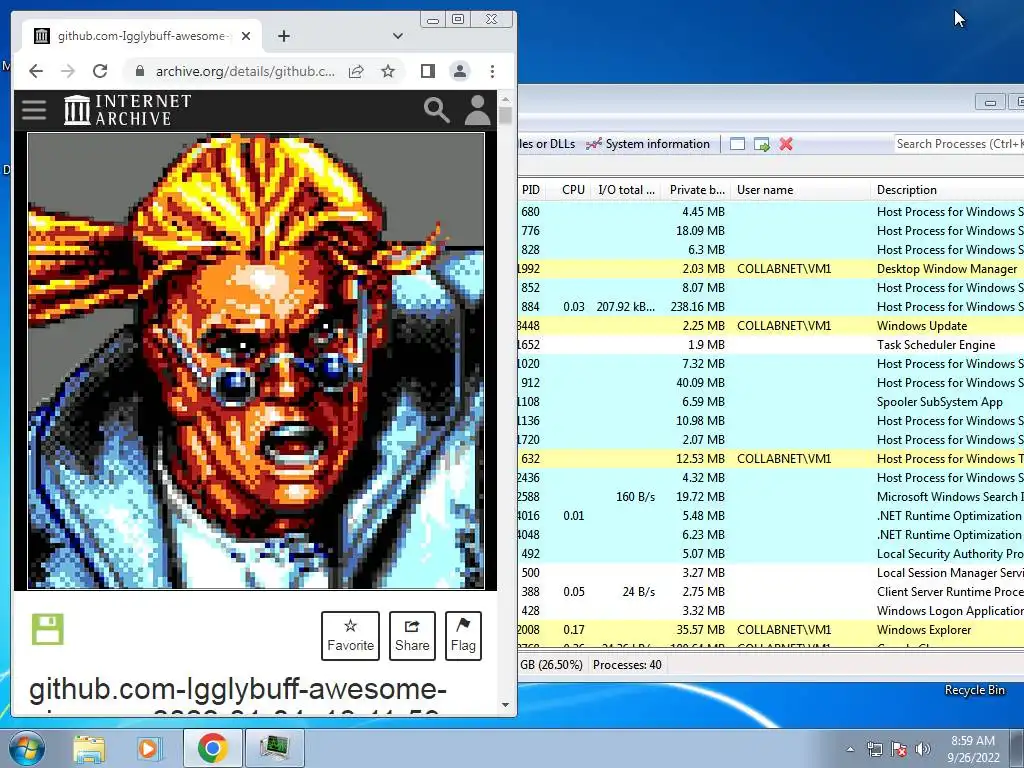Open Chrome profile button

(x=460, y=71)
